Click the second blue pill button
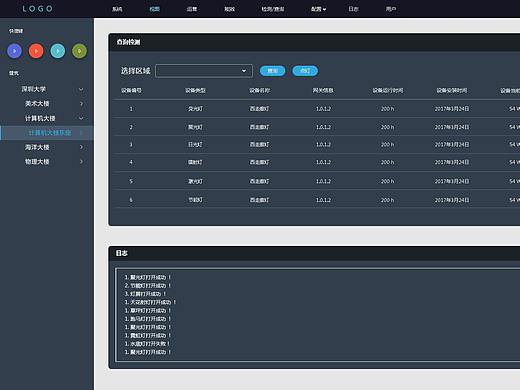The height and width of the screenshot is (390, 520). (x=305, y=71)
